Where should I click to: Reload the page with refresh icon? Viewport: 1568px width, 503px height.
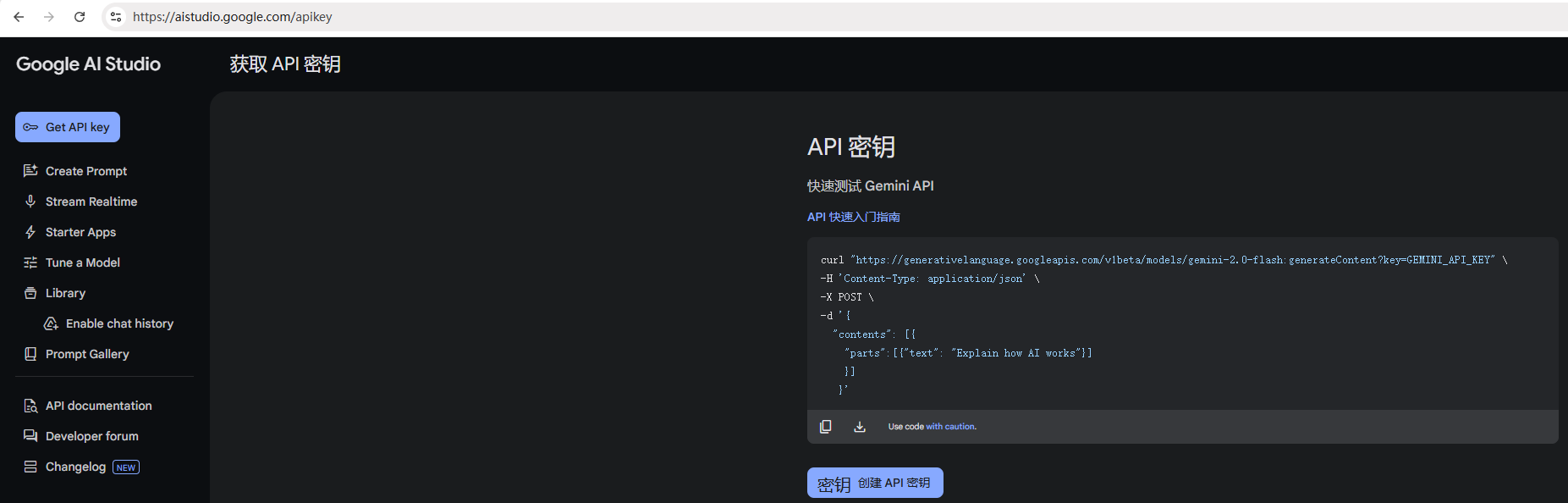80,17
